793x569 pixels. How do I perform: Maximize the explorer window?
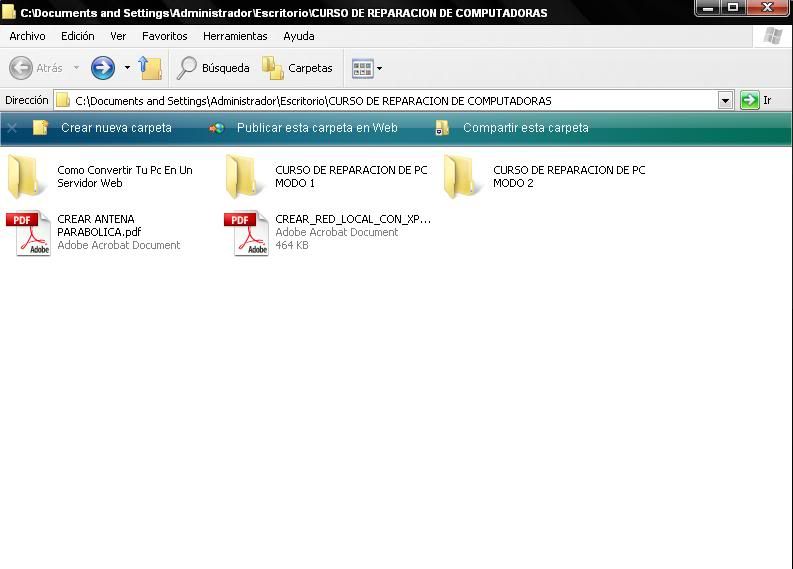[x=733, y=8]
